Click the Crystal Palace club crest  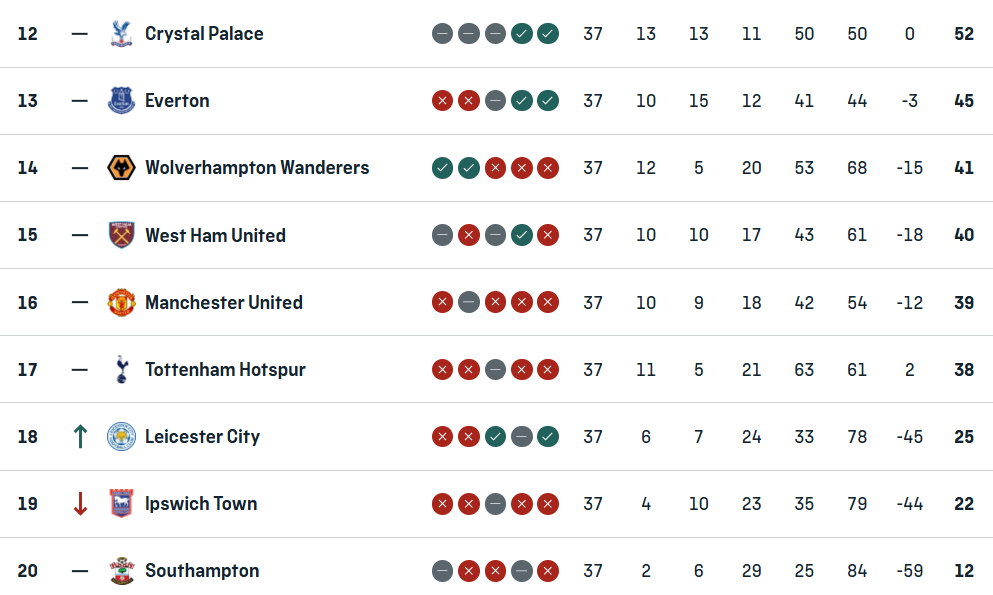121,34
